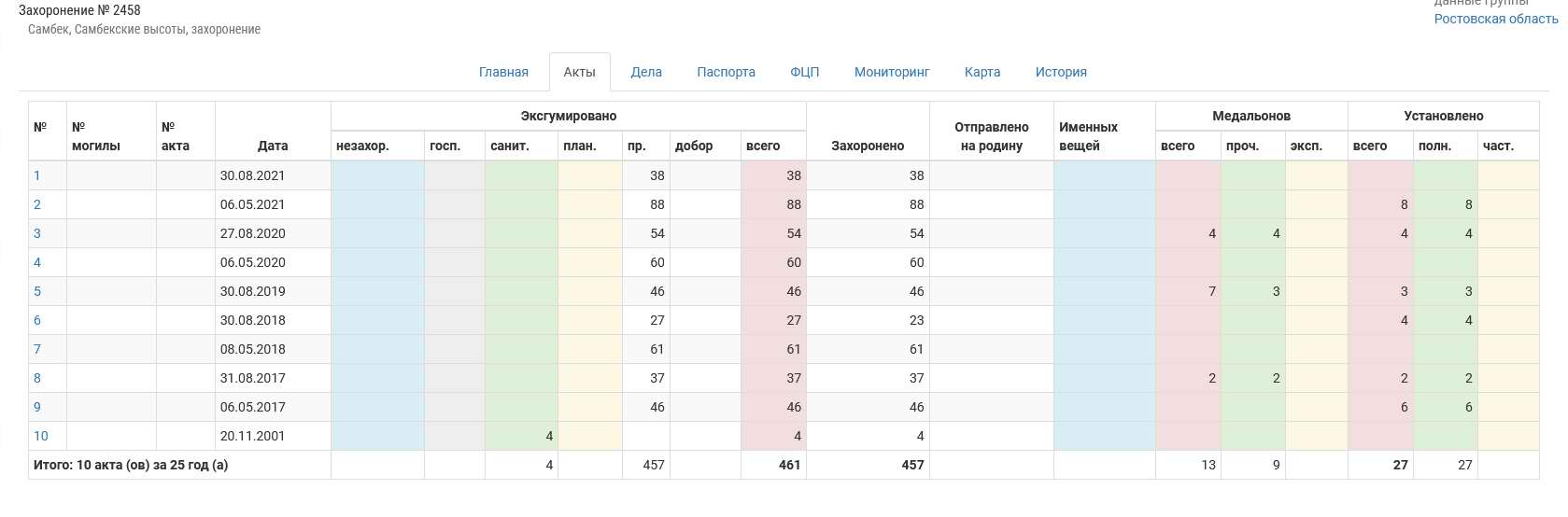Open act number 3 link
The width and height of the screenshot is (1568, 517).
click(x=37, y=233)
